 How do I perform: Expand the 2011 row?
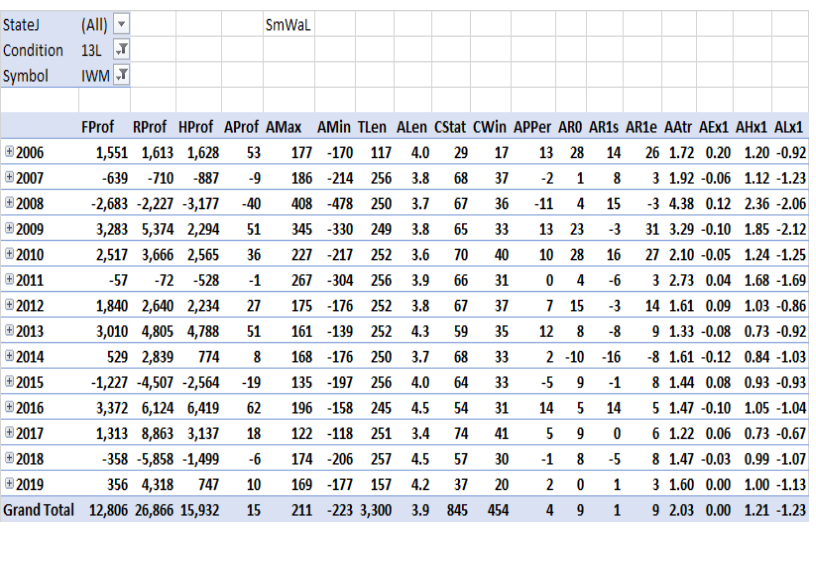click(x=9, y=279)
